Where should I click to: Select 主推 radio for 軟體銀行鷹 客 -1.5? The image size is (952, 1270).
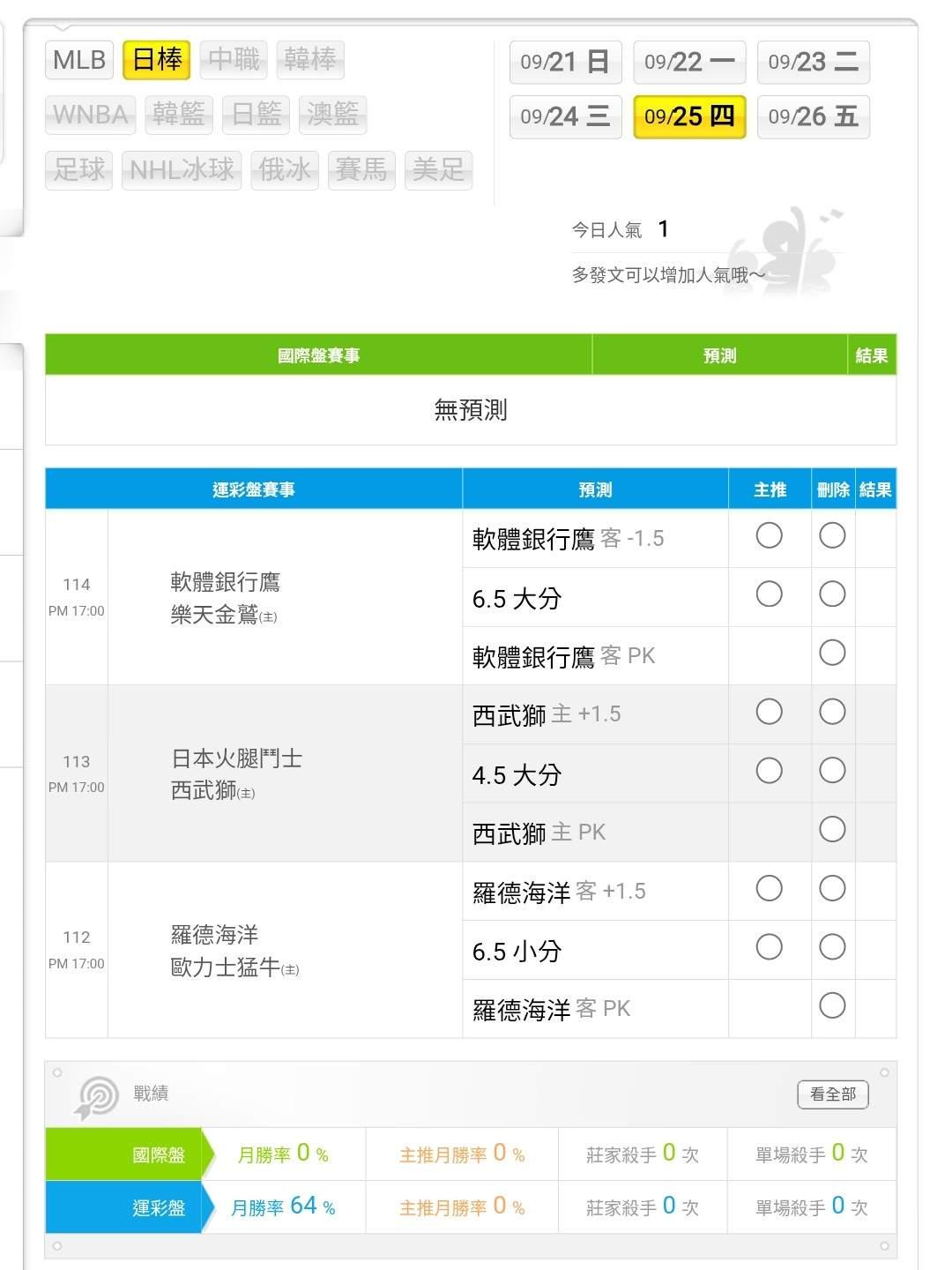point(769,535)
